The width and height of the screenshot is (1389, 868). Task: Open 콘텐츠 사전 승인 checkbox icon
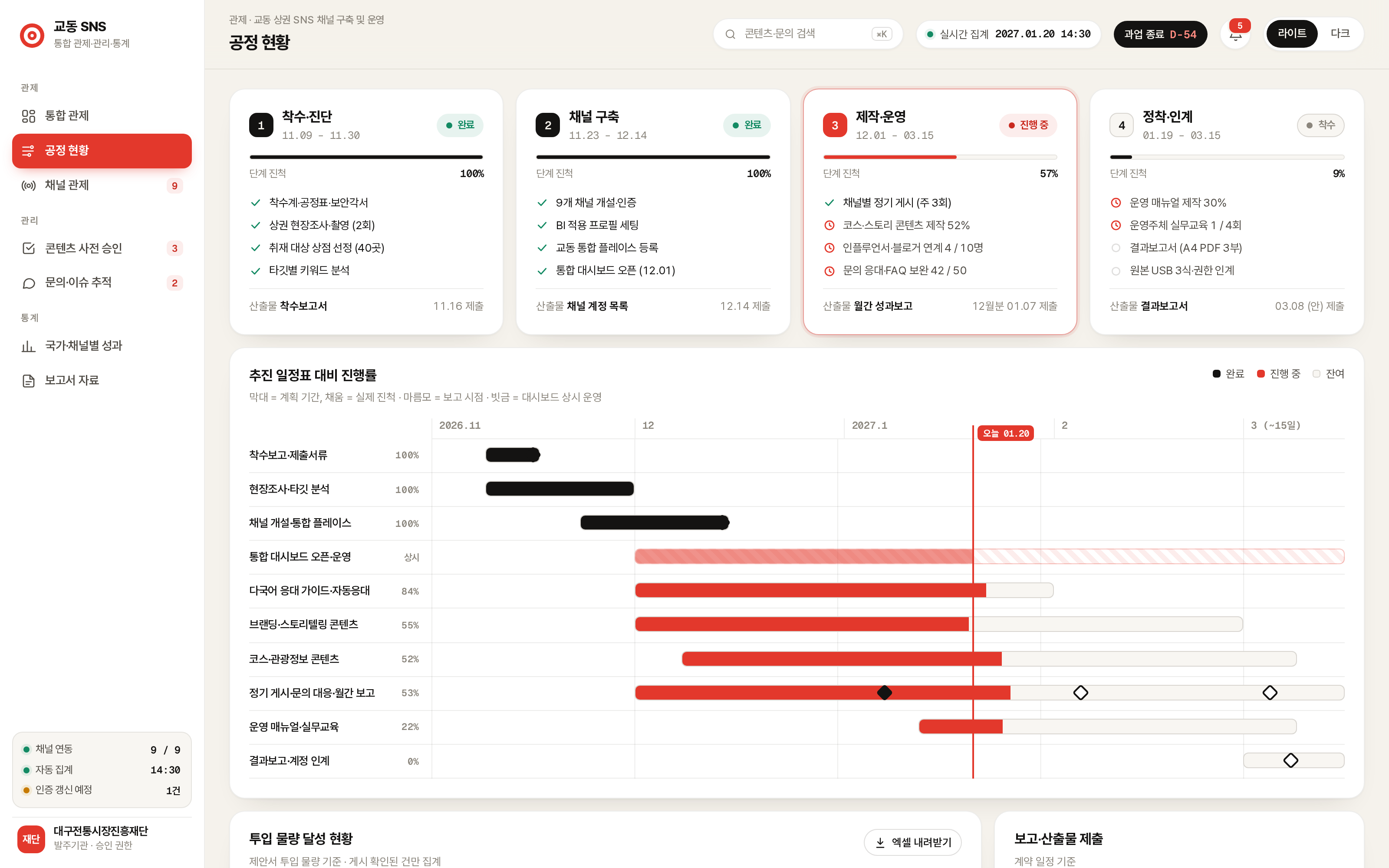pyautogui.click(x=29, y=248)
